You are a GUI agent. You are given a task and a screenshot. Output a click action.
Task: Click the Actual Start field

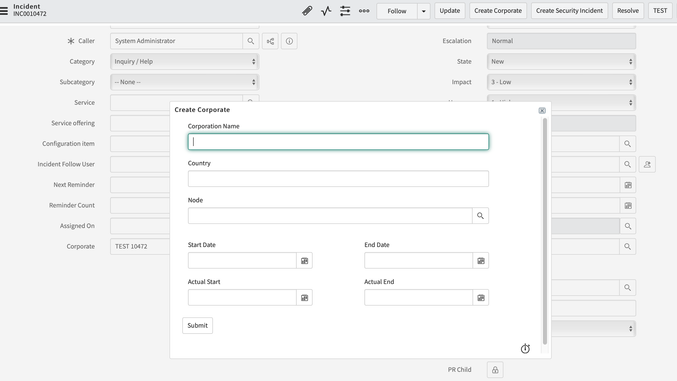(242, 298)
